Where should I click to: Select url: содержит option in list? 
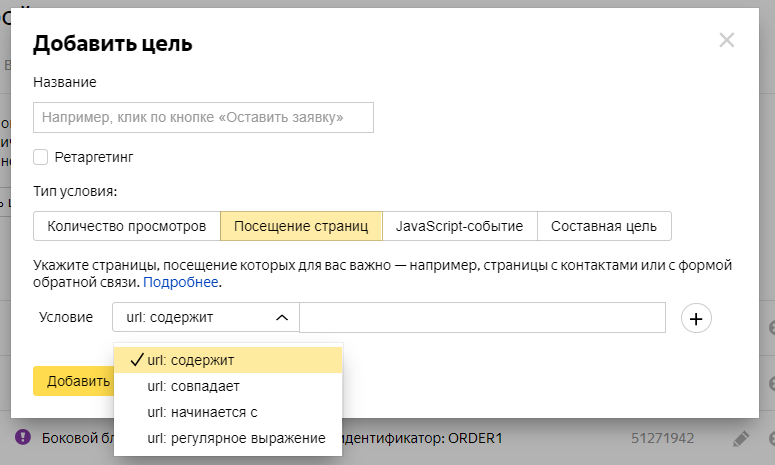click(x=228, y=360)
